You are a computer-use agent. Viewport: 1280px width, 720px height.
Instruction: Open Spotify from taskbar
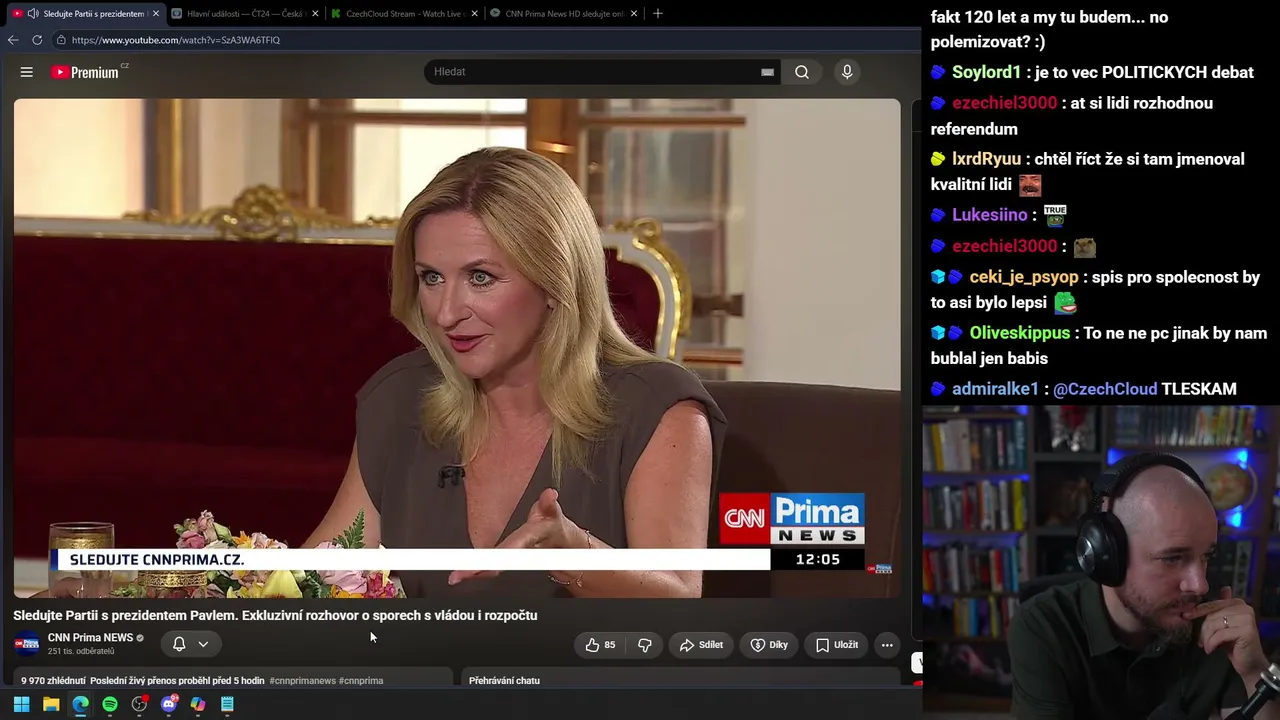coord(110,704)
